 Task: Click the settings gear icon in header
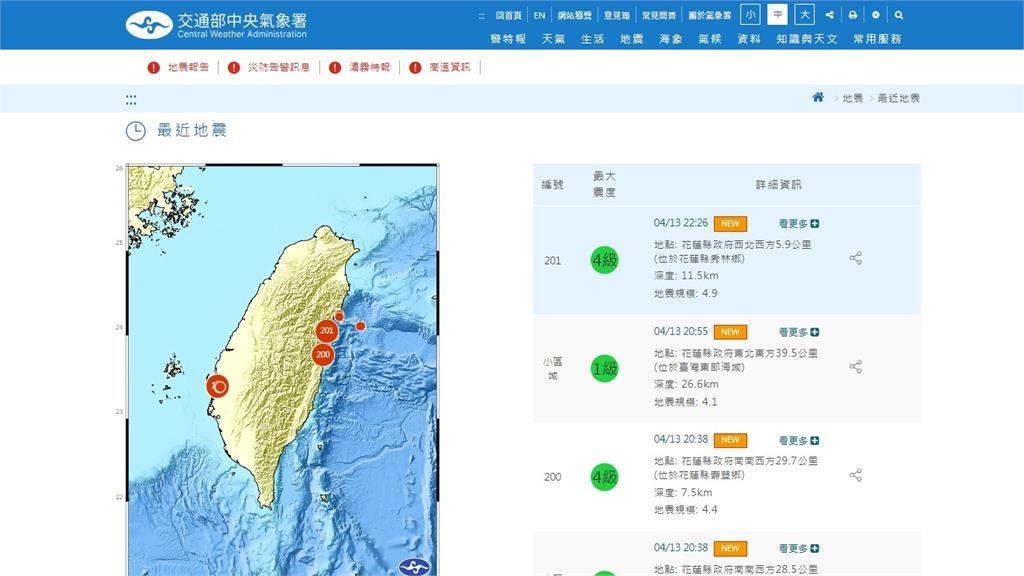click(x=876, y=15)
